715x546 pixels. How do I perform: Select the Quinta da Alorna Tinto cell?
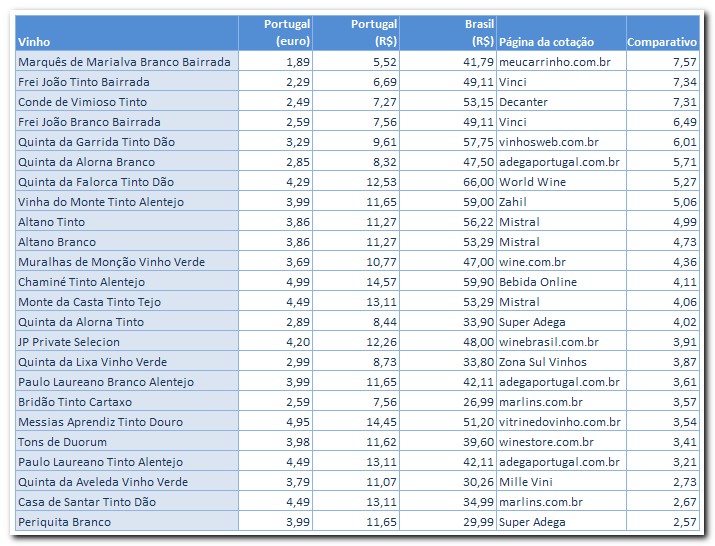click(x=127, y=322)
